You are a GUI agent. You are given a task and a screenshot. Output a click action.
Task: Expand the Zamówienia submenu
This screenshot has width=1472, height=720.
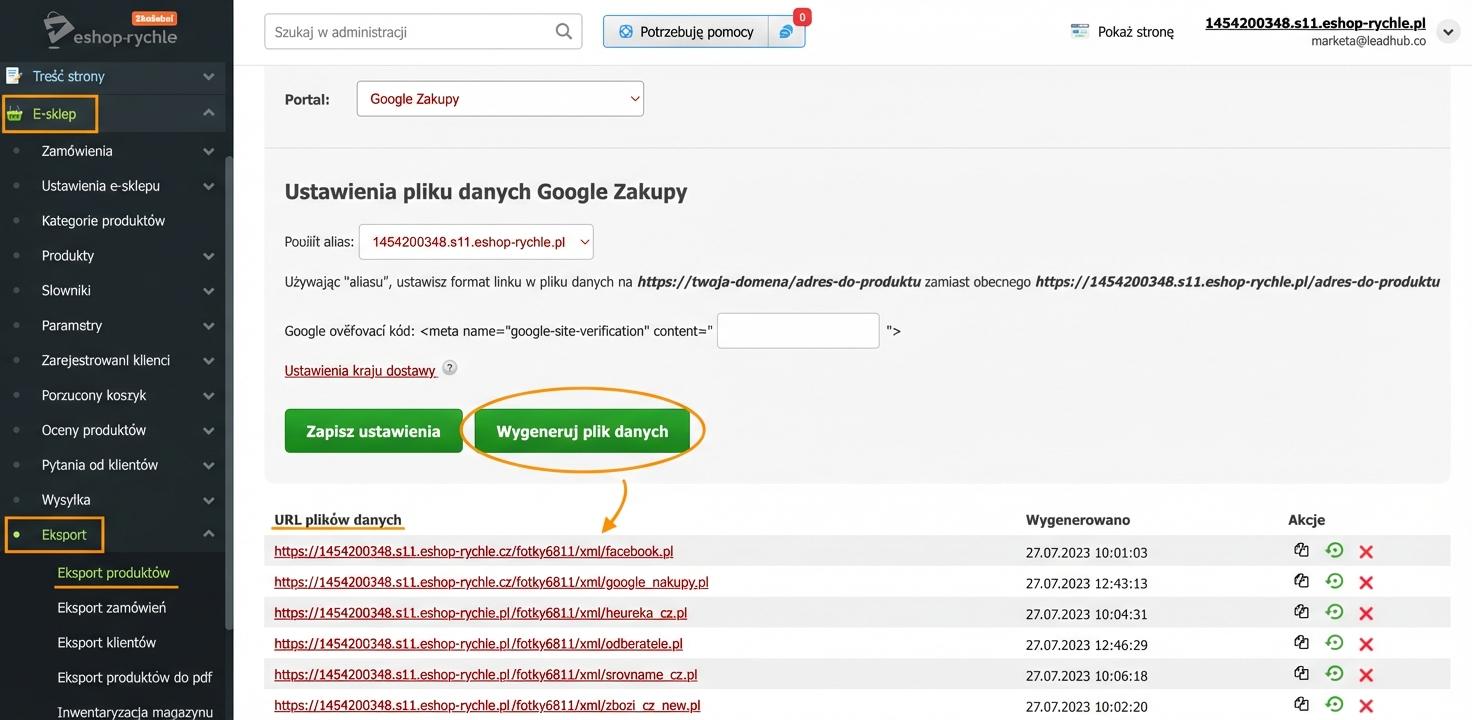click(209, 151)
